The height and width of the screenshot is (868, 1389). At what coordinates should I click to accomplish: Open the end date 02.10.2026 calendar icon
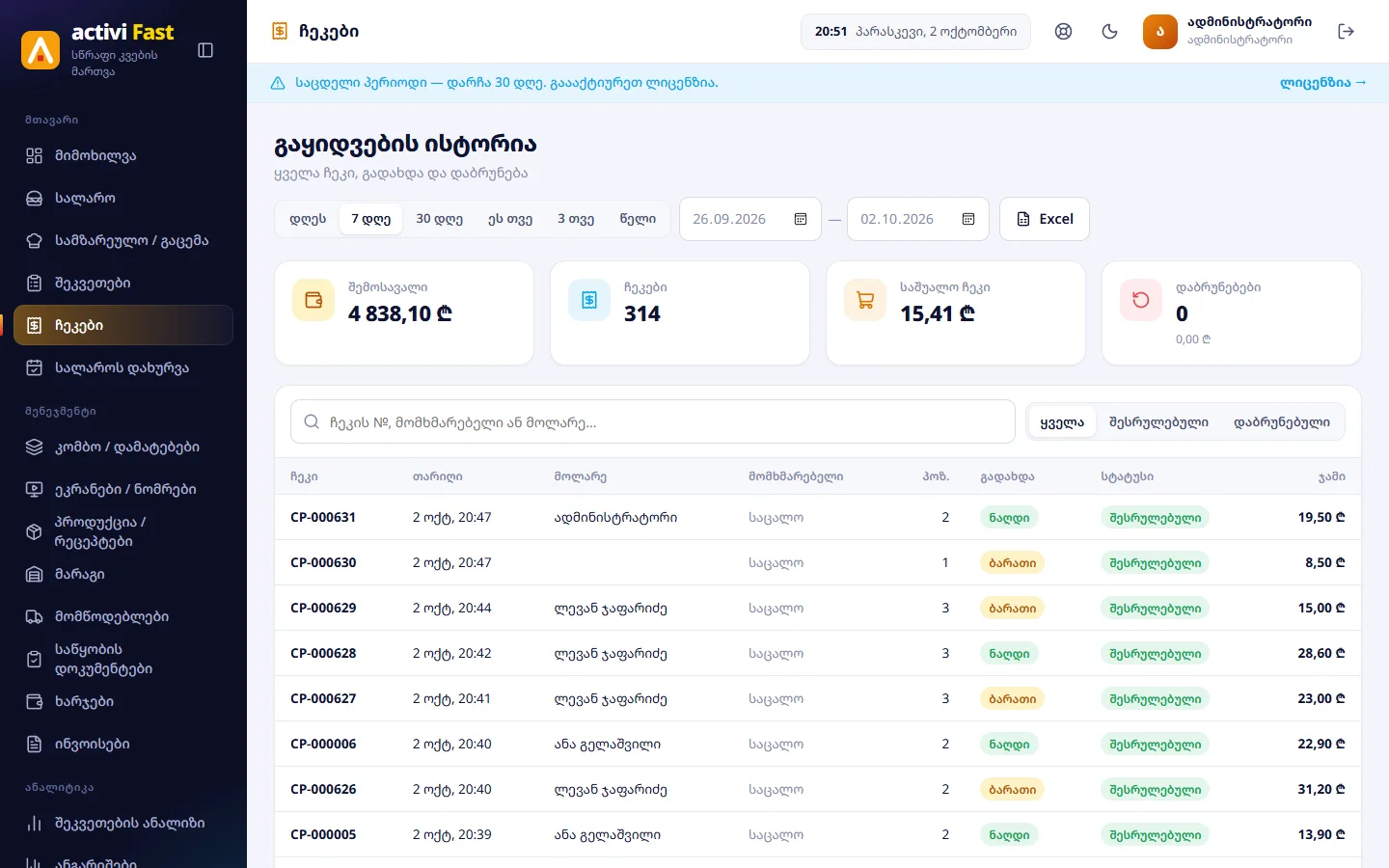tap(968, 219)
